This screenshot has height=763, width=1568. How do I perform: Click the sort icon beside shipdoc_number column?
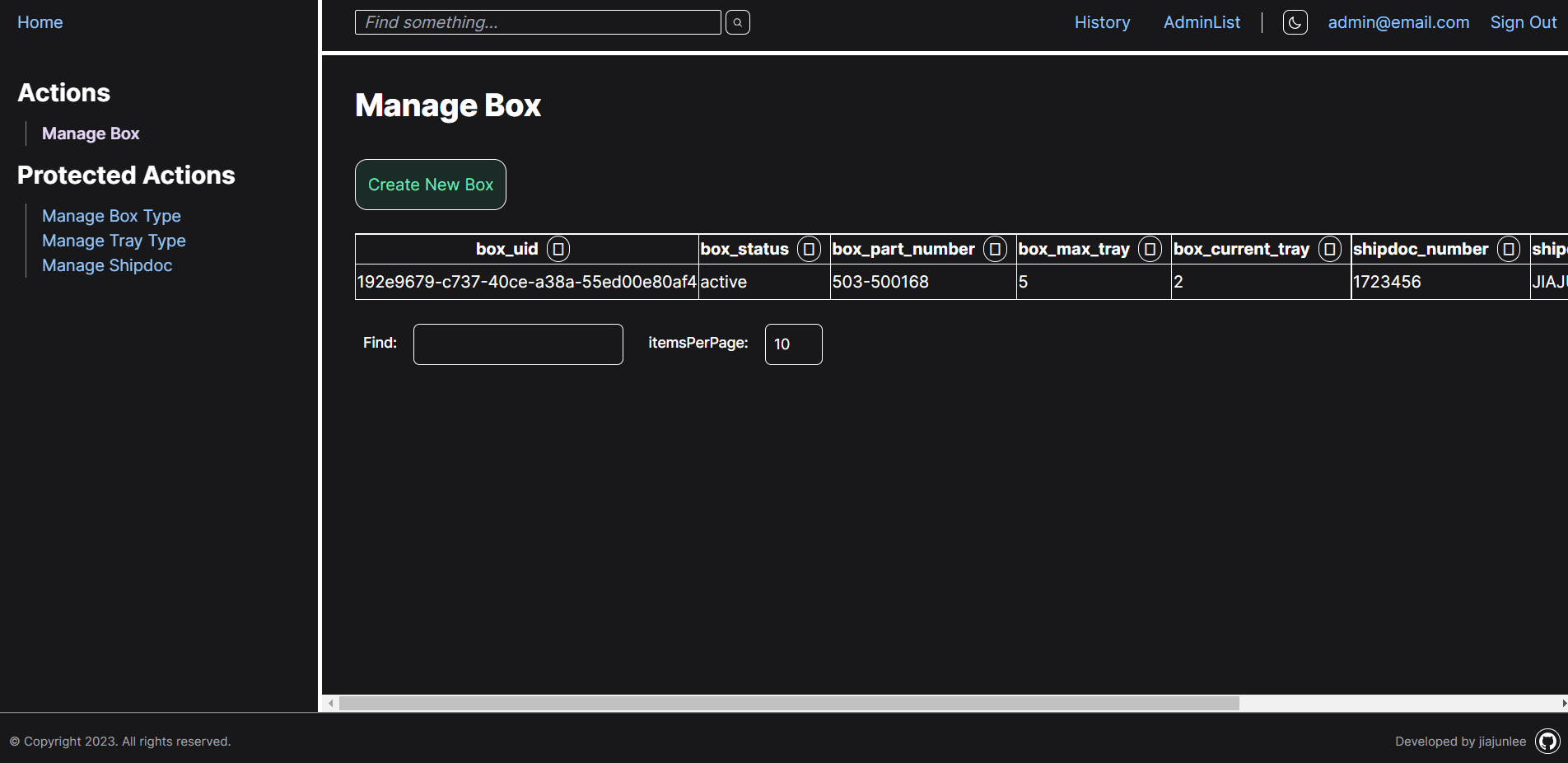(x=1510, y=249)
